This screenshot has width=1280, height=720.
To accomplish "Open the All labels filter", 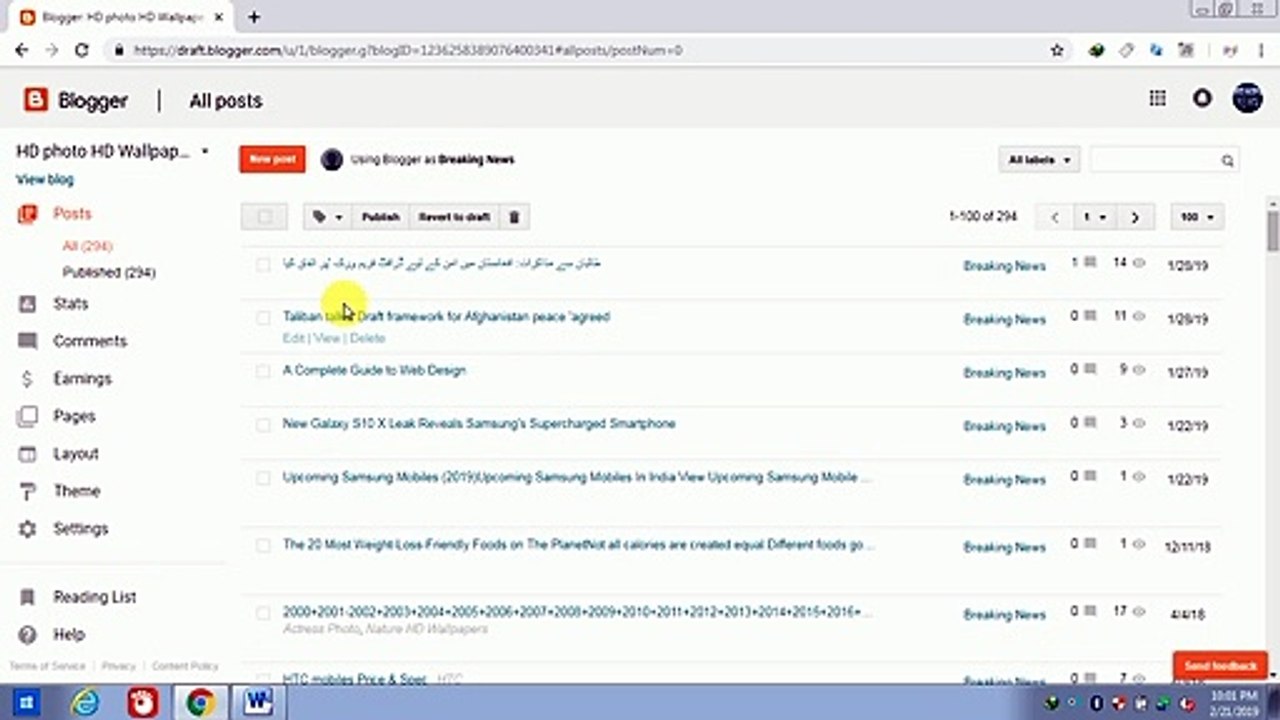I will coord(1039,160).
